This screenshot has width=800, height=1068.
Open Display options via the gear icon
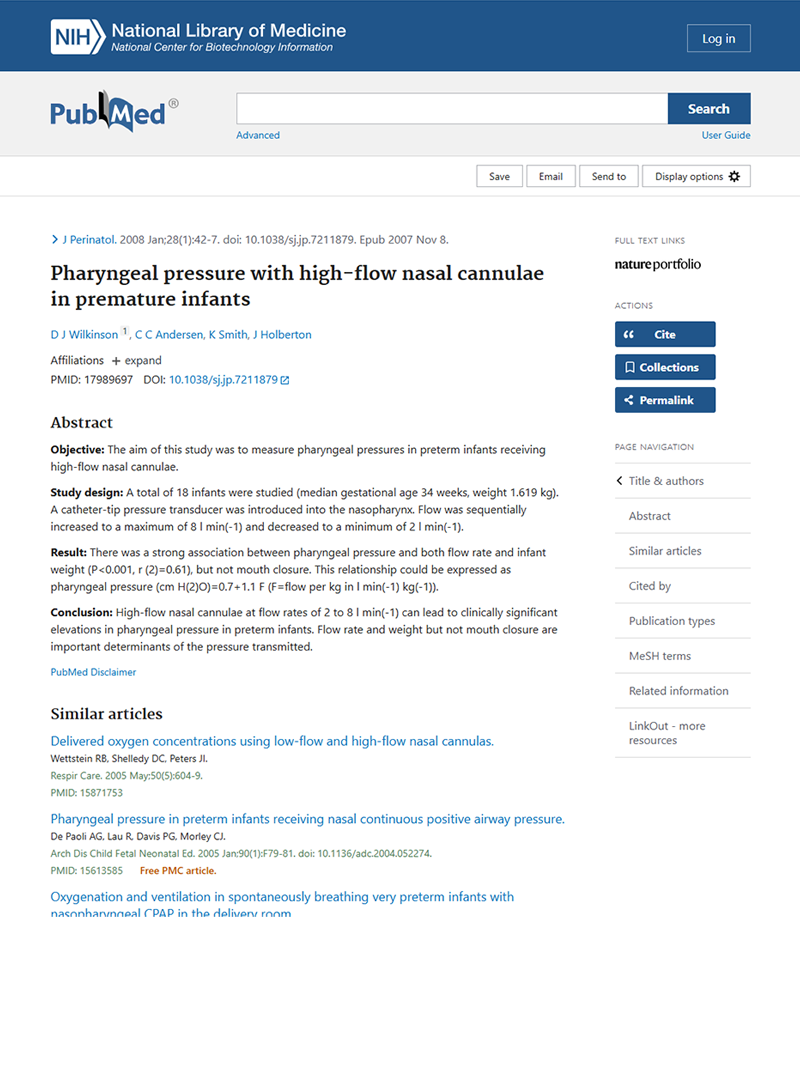pyautogui.click(x=735, y=175)
